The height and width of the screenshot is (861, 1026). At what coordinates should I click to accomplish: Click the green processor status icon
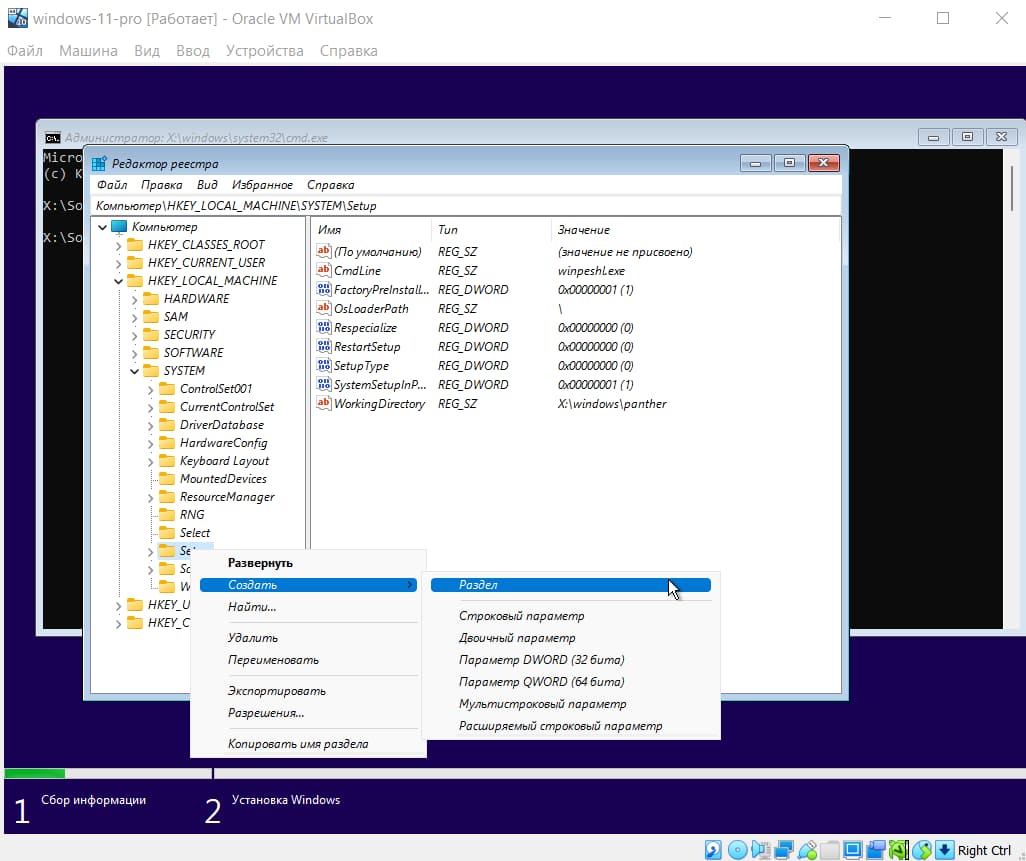click(x=898, y=850)
